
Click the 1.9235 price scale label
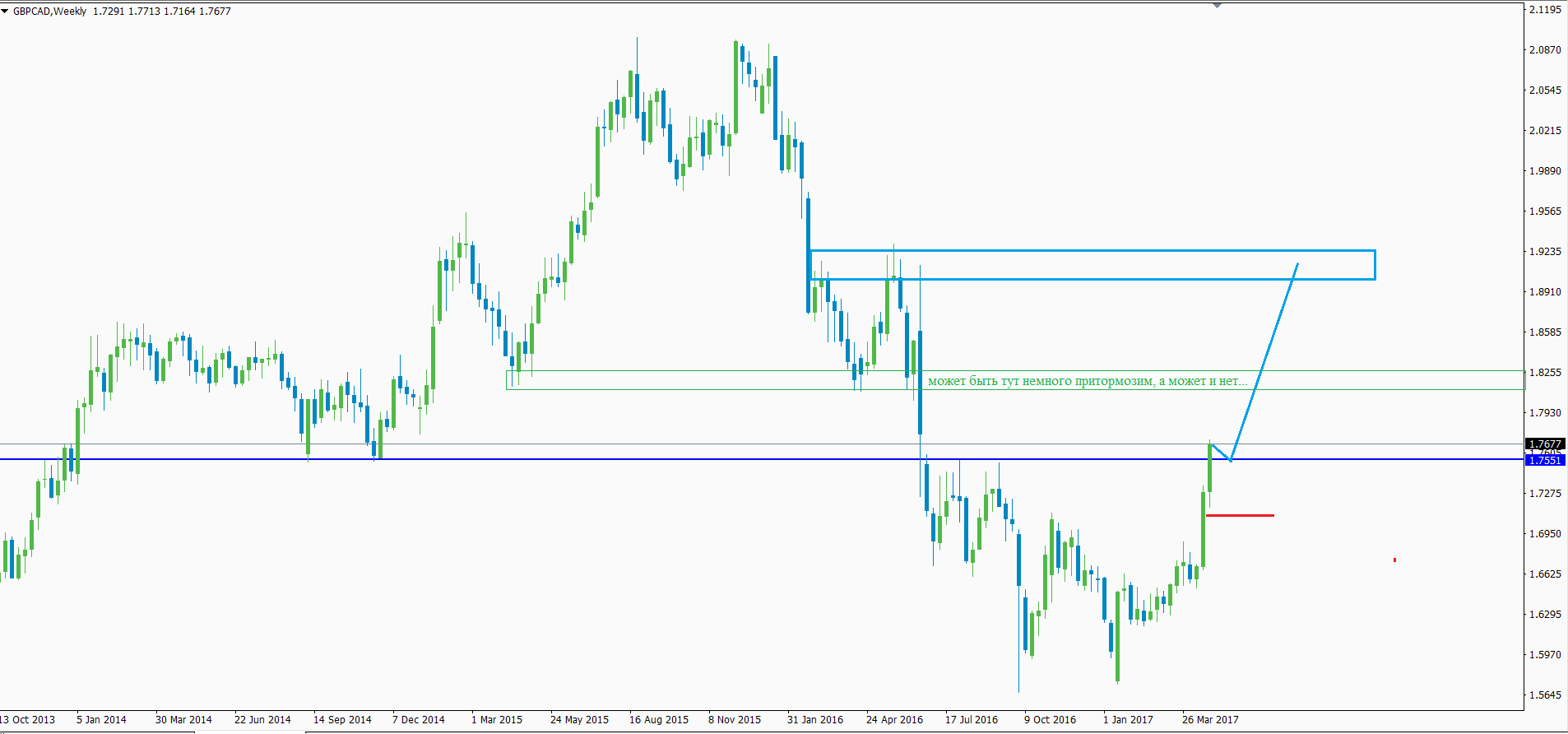(x=1545, y=252)
